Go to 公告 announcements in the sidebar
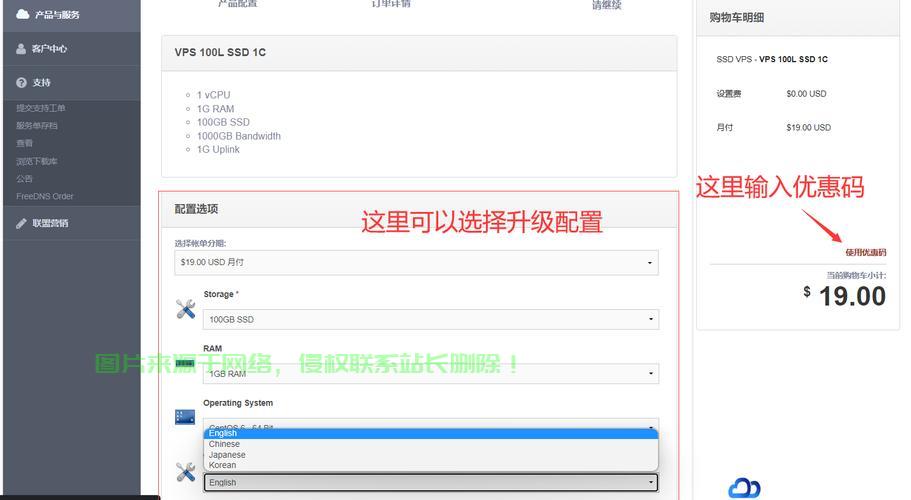Screen dimensions: 911x500 25,179
